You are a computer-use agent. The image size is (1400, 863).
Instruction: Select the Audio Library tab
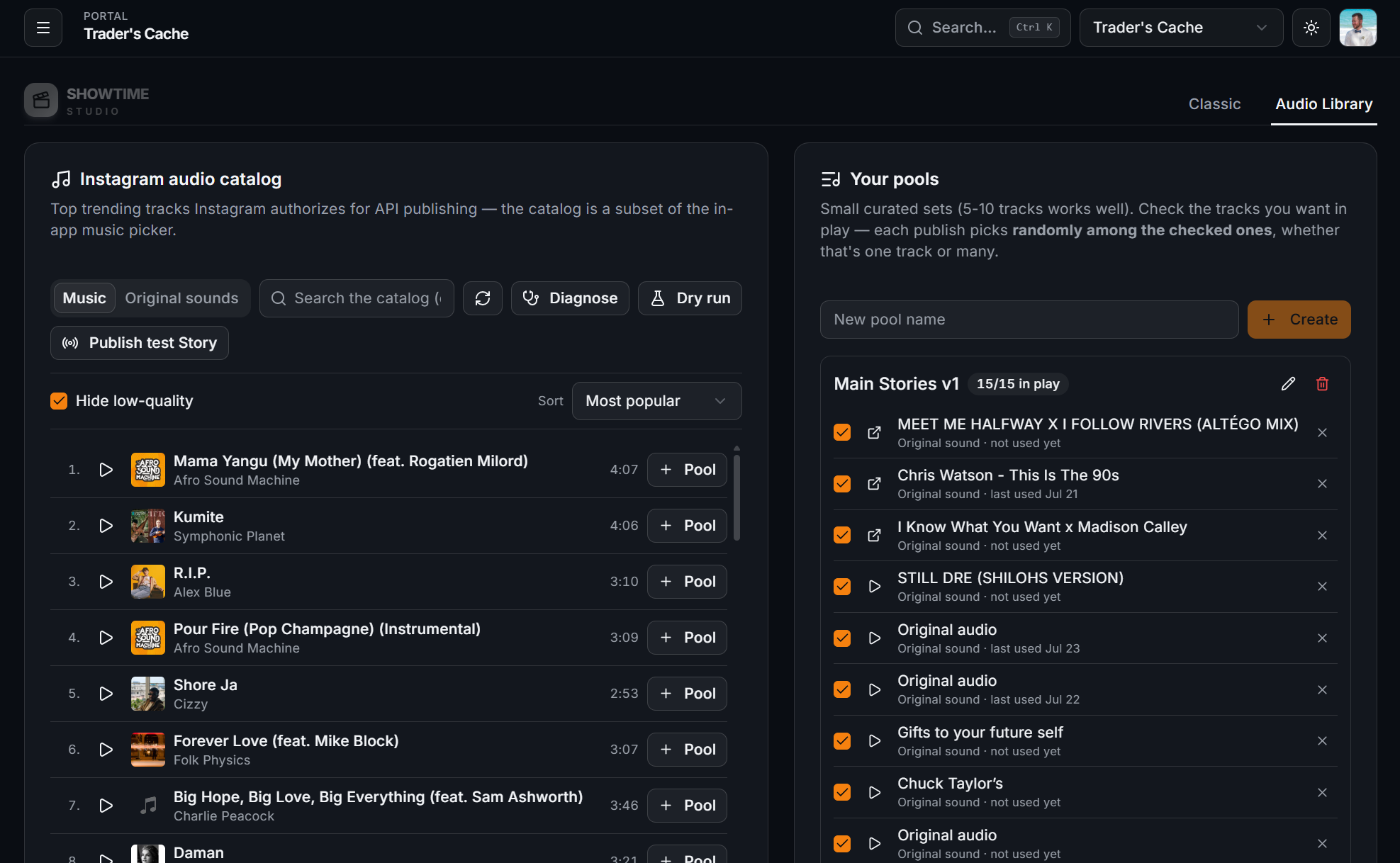pos(1323,104)
